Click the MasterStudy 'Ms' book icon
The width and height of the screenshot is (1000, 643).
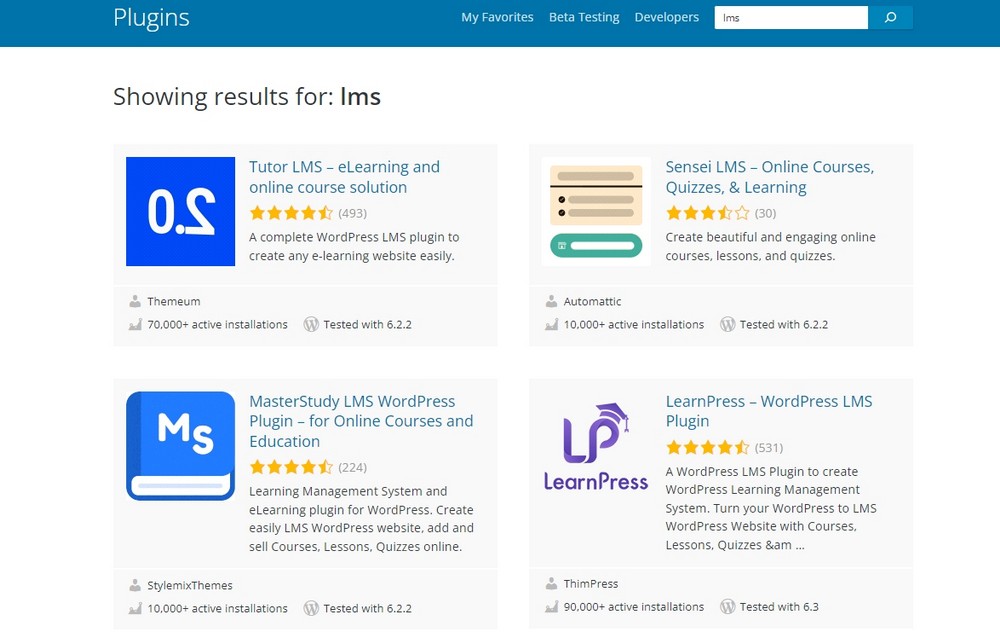point(180,446)
